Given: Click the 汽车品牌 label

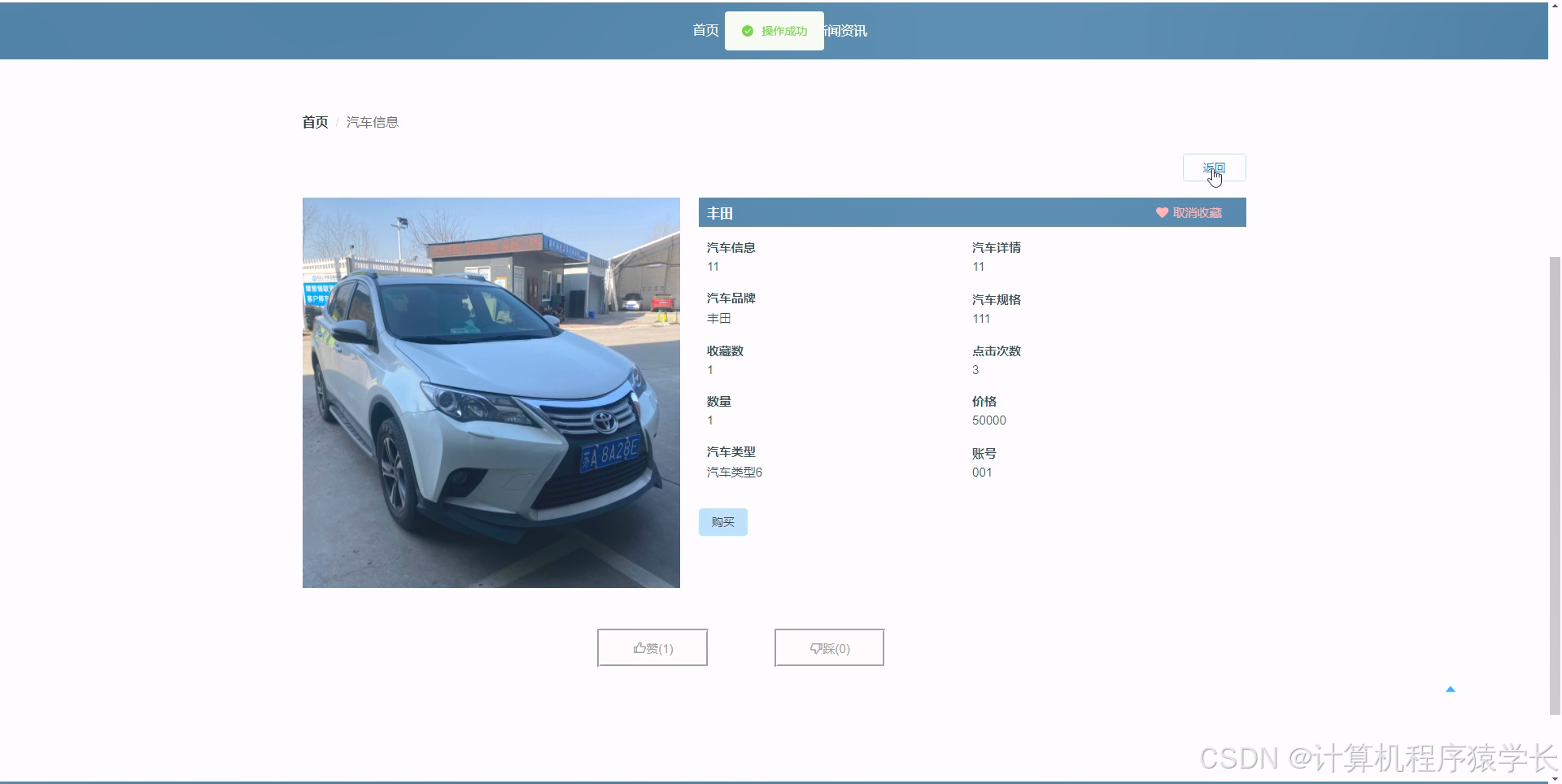Looking at the screenshot, I should pyautogui.click(x=731, y=298).
